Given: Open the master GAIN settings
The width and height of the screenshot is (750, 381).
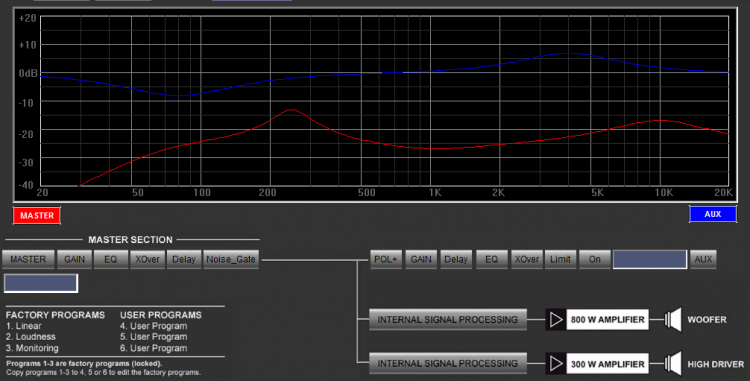Looking at the screenshot, I should [75, 259].
